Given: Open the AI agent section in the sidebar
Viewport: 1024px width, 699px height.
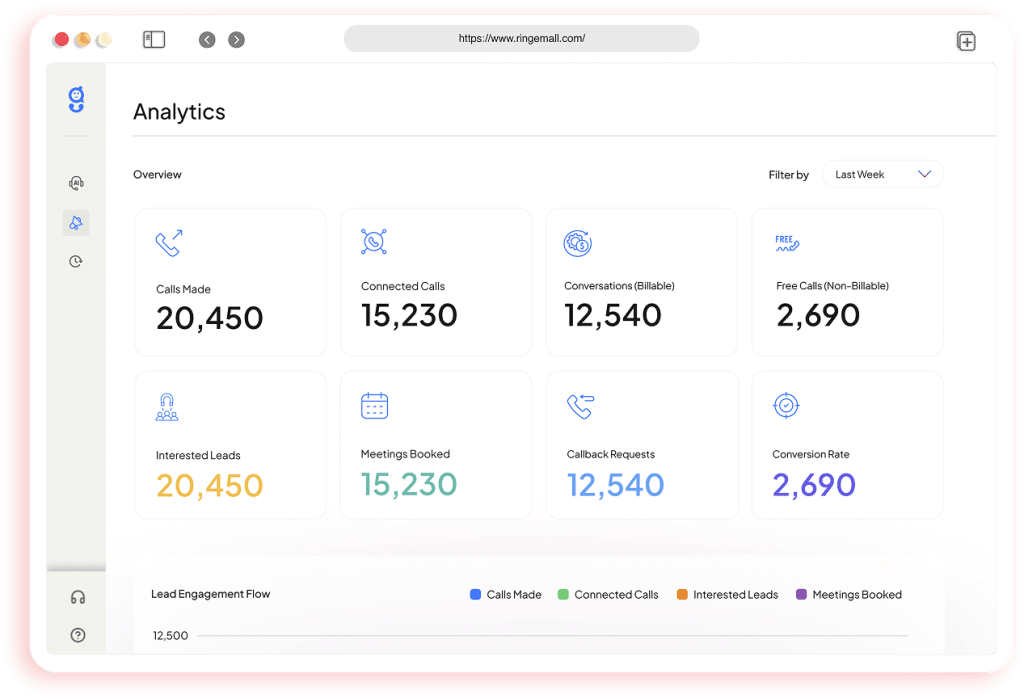Looking at the screenshot, I should click(x=78, y=183).
